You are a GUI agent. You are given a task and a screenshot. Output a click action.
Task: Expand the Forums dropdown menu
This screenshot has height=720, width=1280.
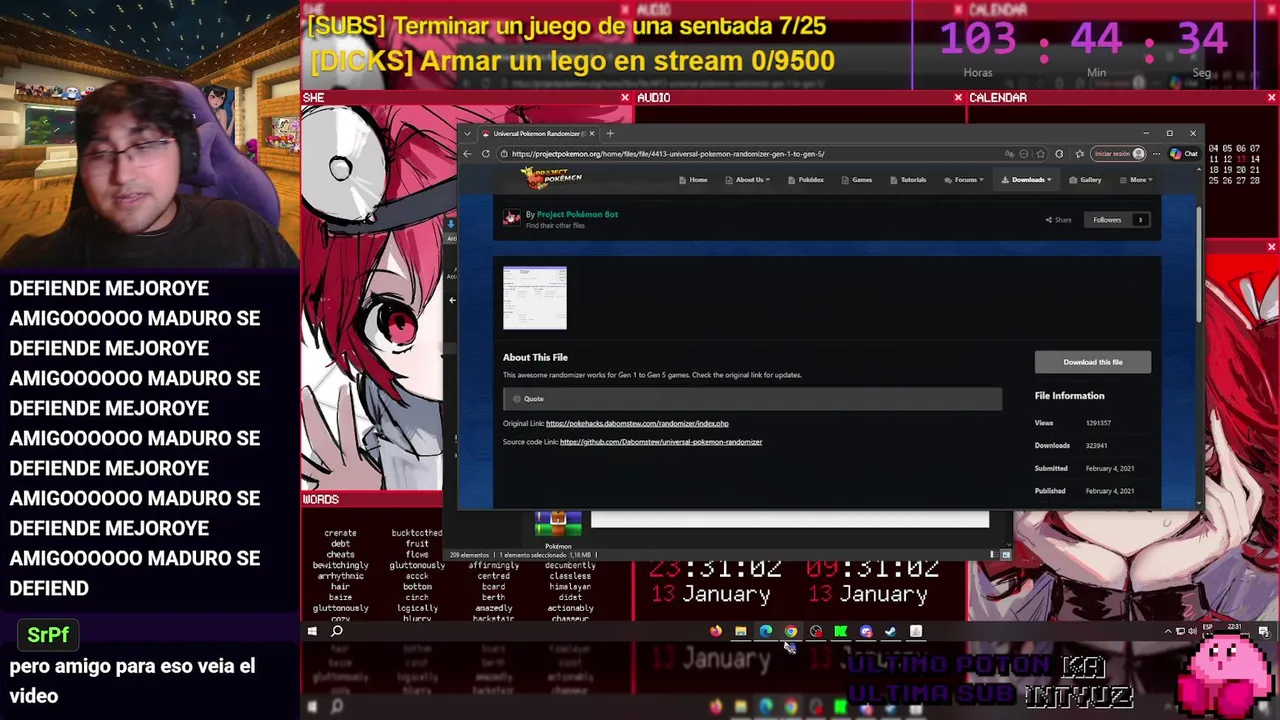tap(965, 180)
